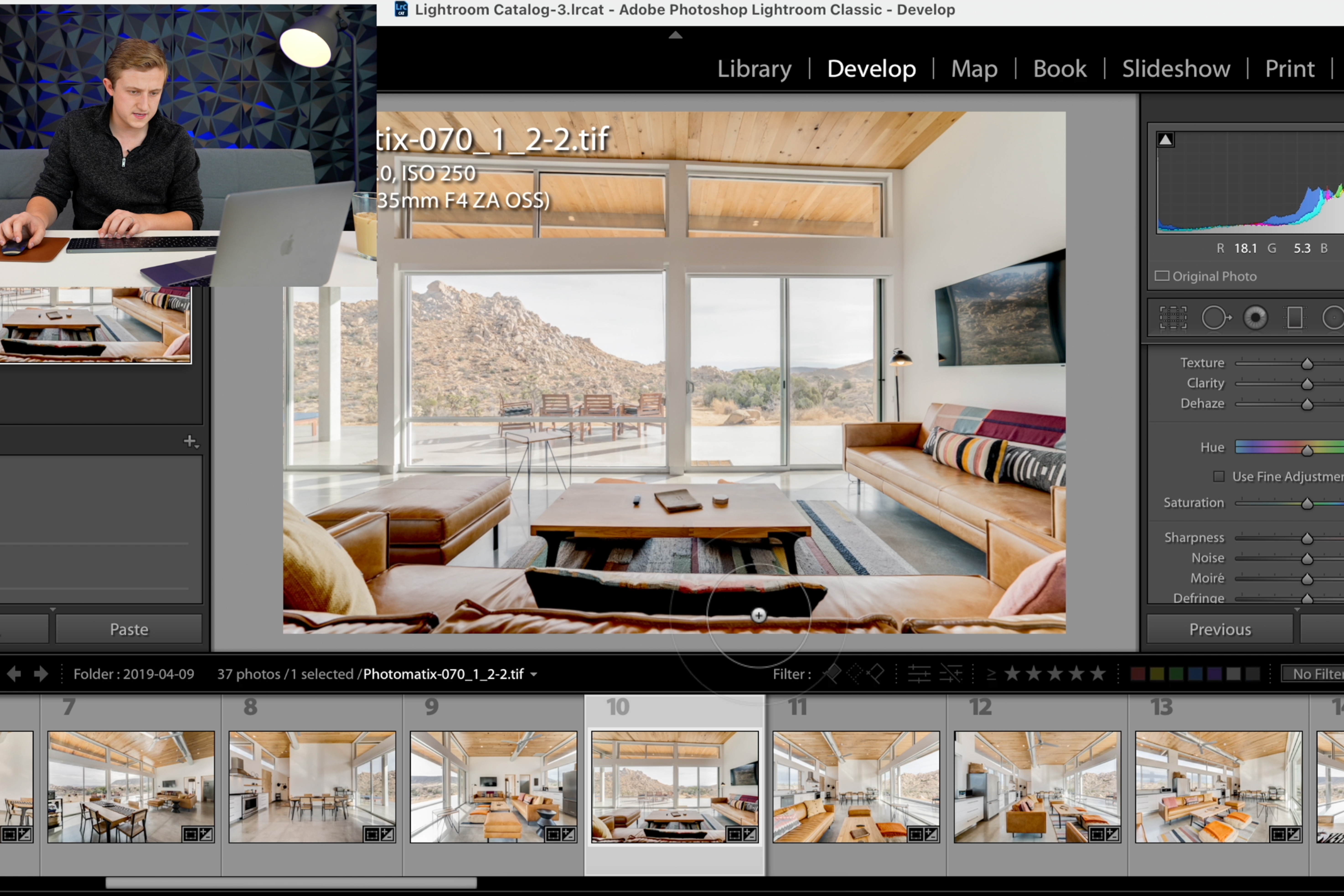1344x896 pixels.
Task: Switch to the Develop module
Action: point(871,69)
